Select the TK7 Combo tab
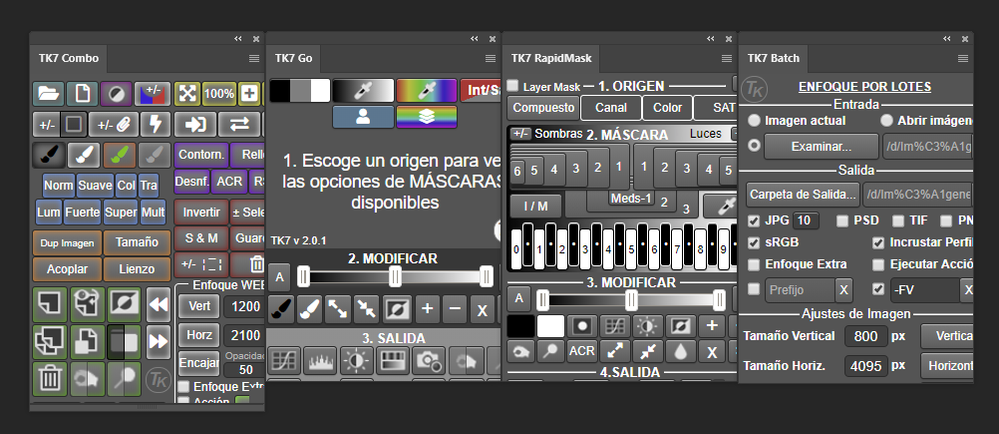The image size is (999, 434). pos(69,59)
